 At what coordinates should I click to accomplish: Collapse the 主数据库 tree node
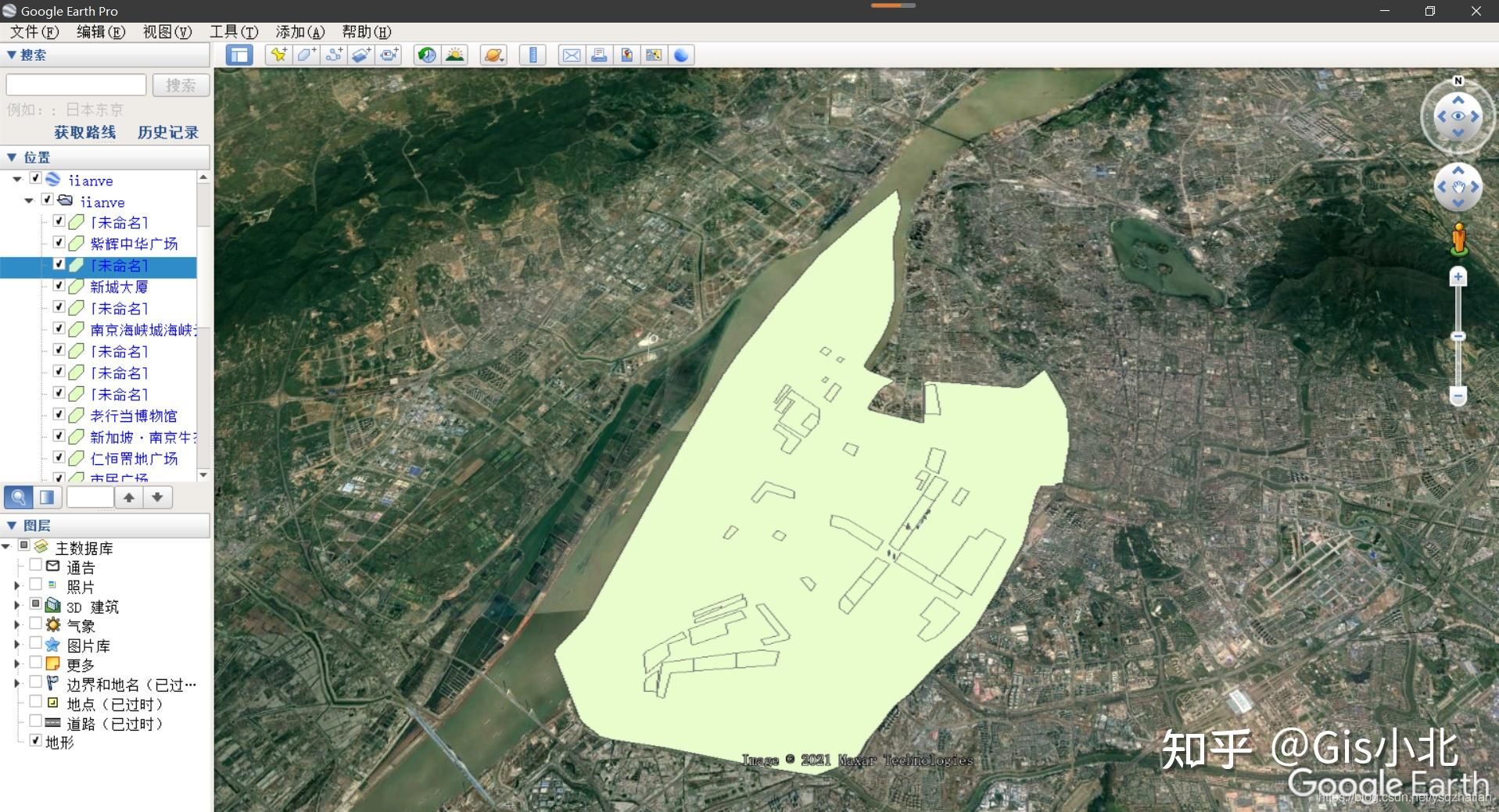click(6, 546)
